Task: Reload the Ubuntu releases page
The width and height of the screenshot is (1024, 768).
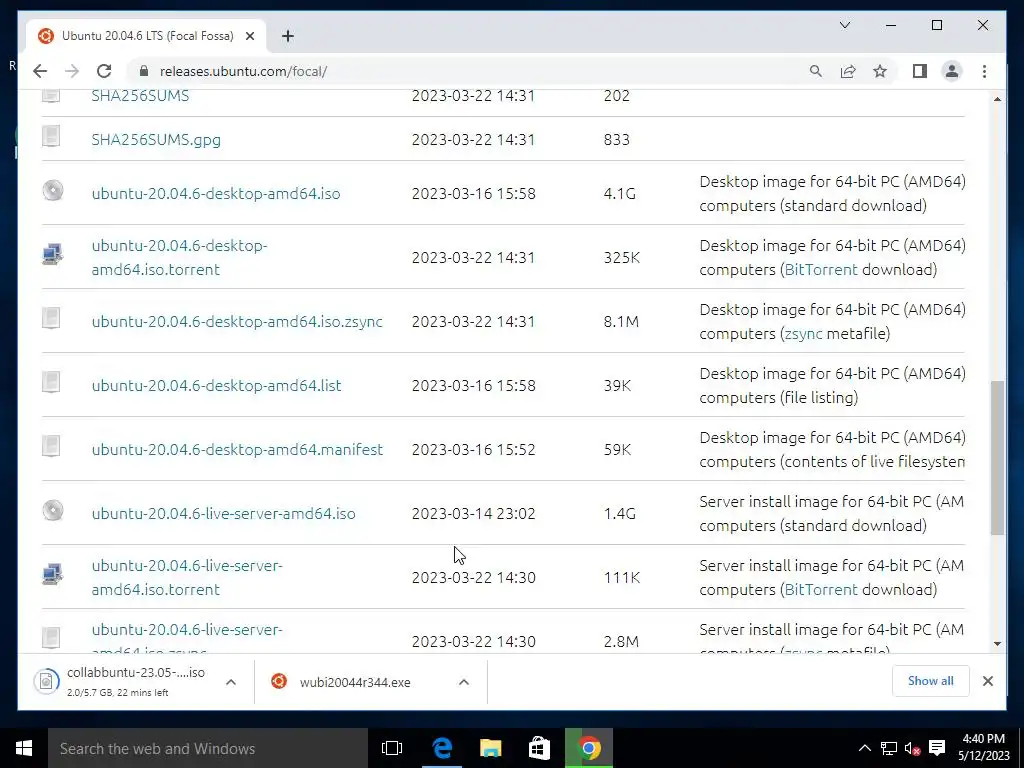Action: pos(104,71)
